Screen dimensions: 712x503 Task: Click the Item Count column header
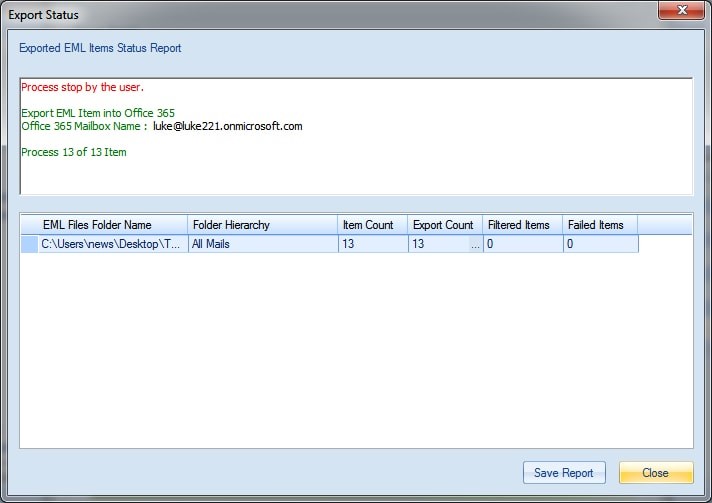tap(372, 225)
